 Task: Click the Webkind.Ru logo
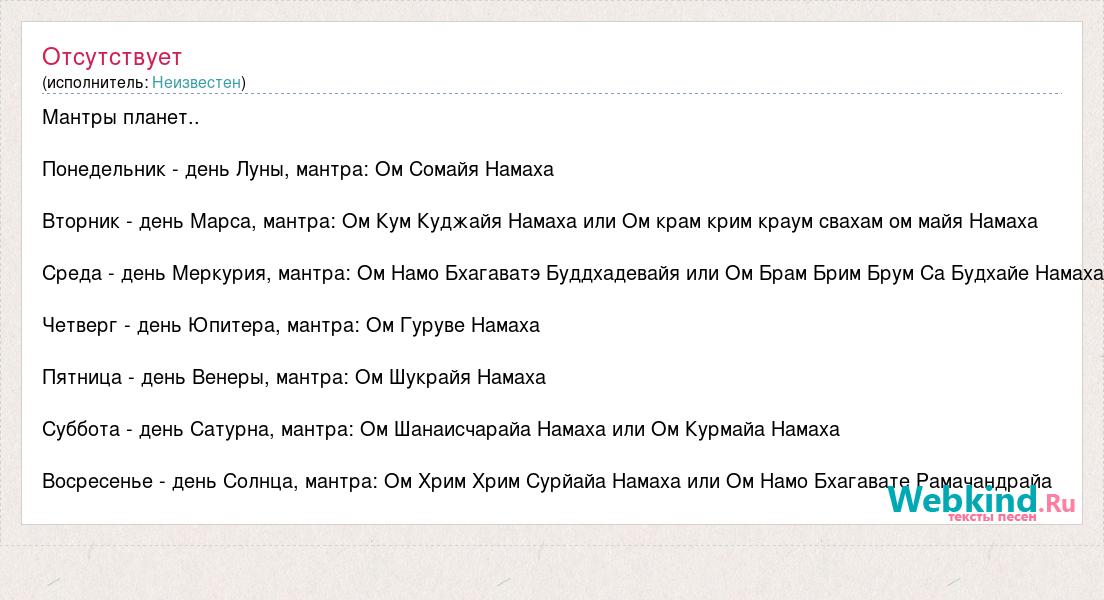980,499
